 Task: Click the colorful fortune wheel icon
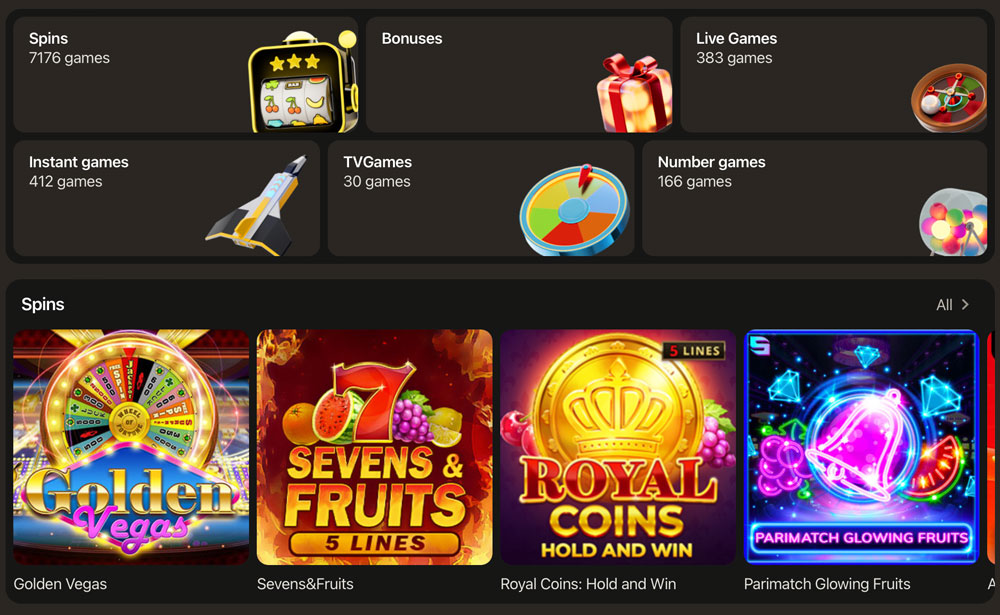pyautogui.click(x=575, y=211)
